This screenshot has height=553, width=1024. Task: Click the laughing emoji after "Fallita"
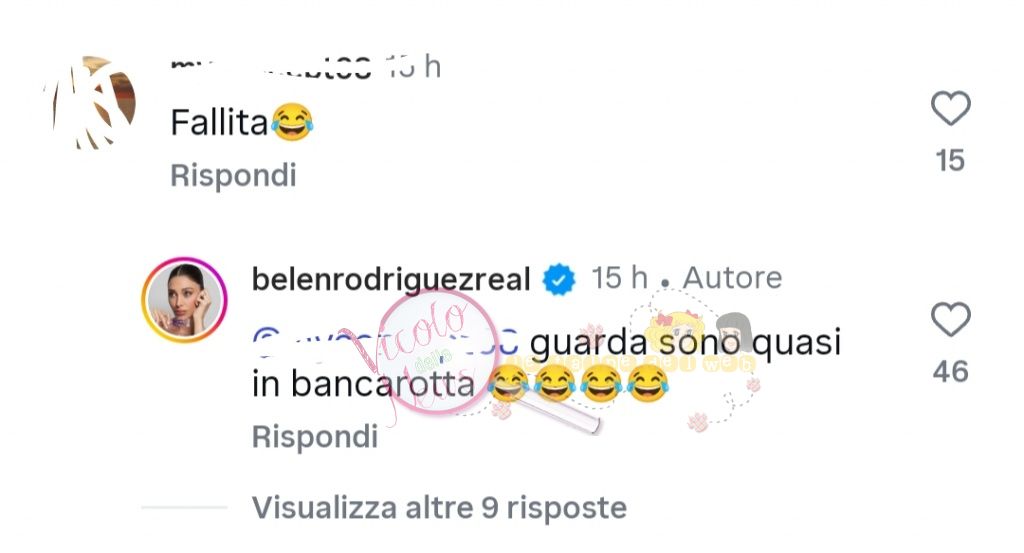pos(292,122)
